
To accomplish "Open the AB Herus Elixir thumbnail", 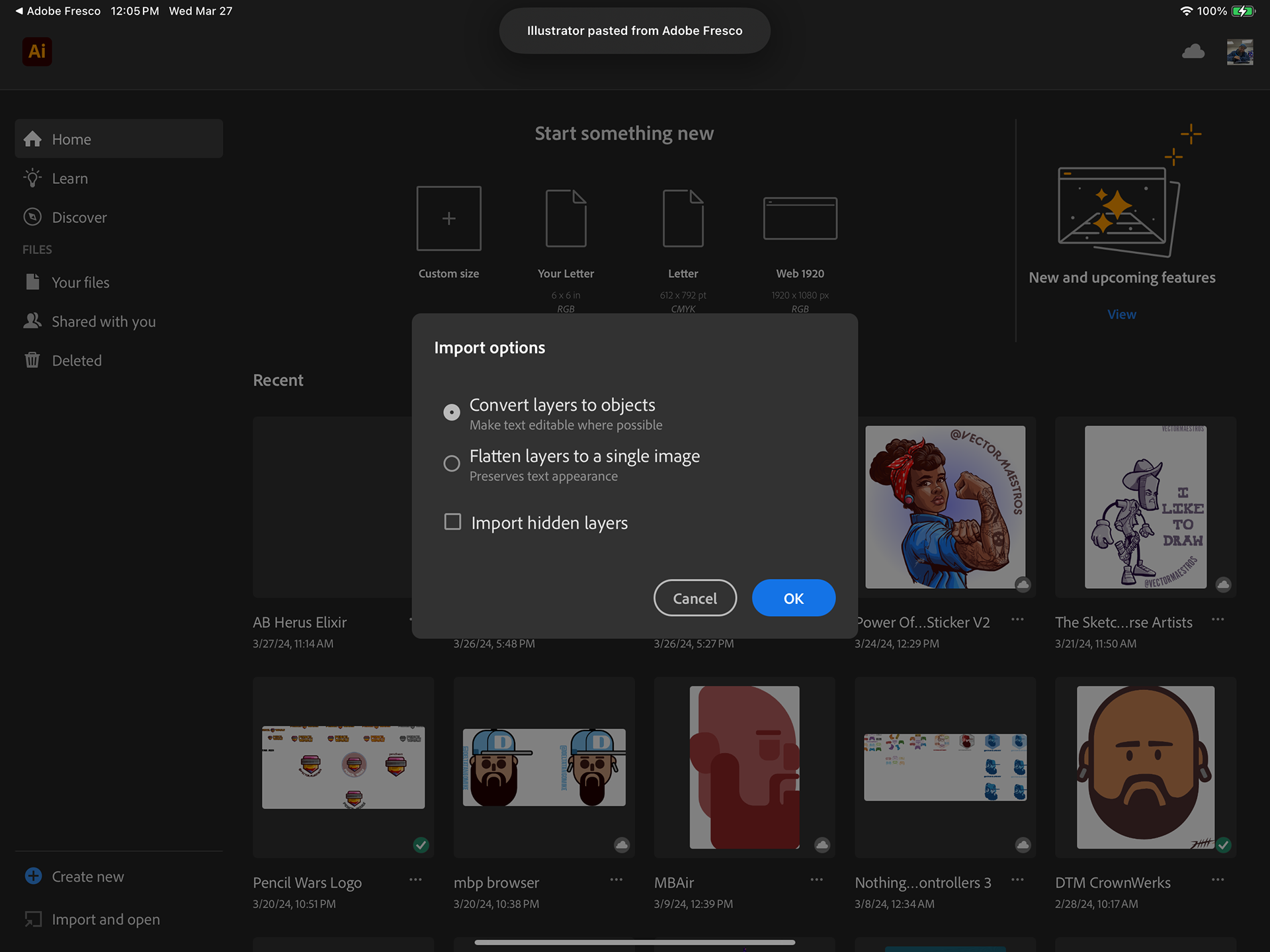I will 333,507.
